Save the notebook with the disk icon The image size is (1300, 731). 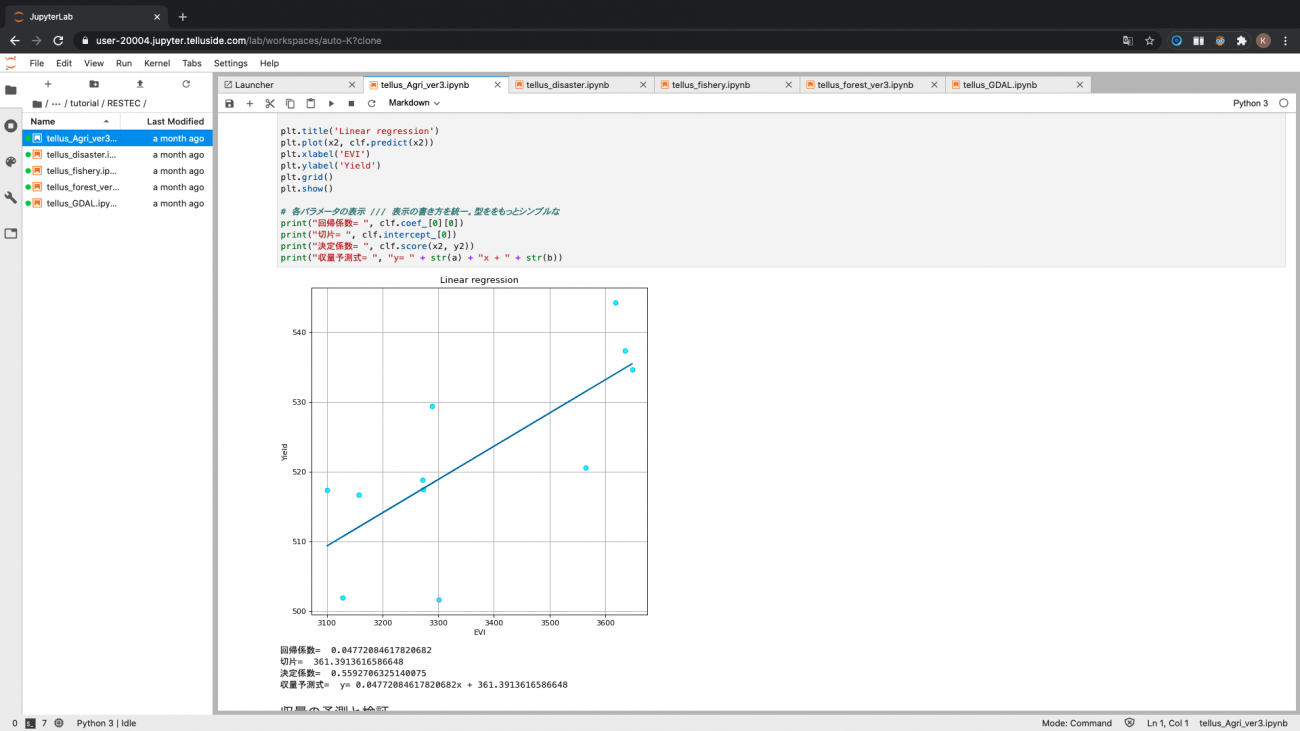(x=229, y=103)
